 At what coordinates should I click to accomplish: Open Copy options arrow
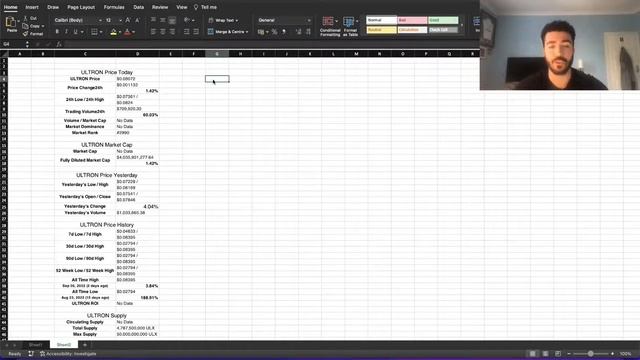pyautogui.click(x=43, y=26)
